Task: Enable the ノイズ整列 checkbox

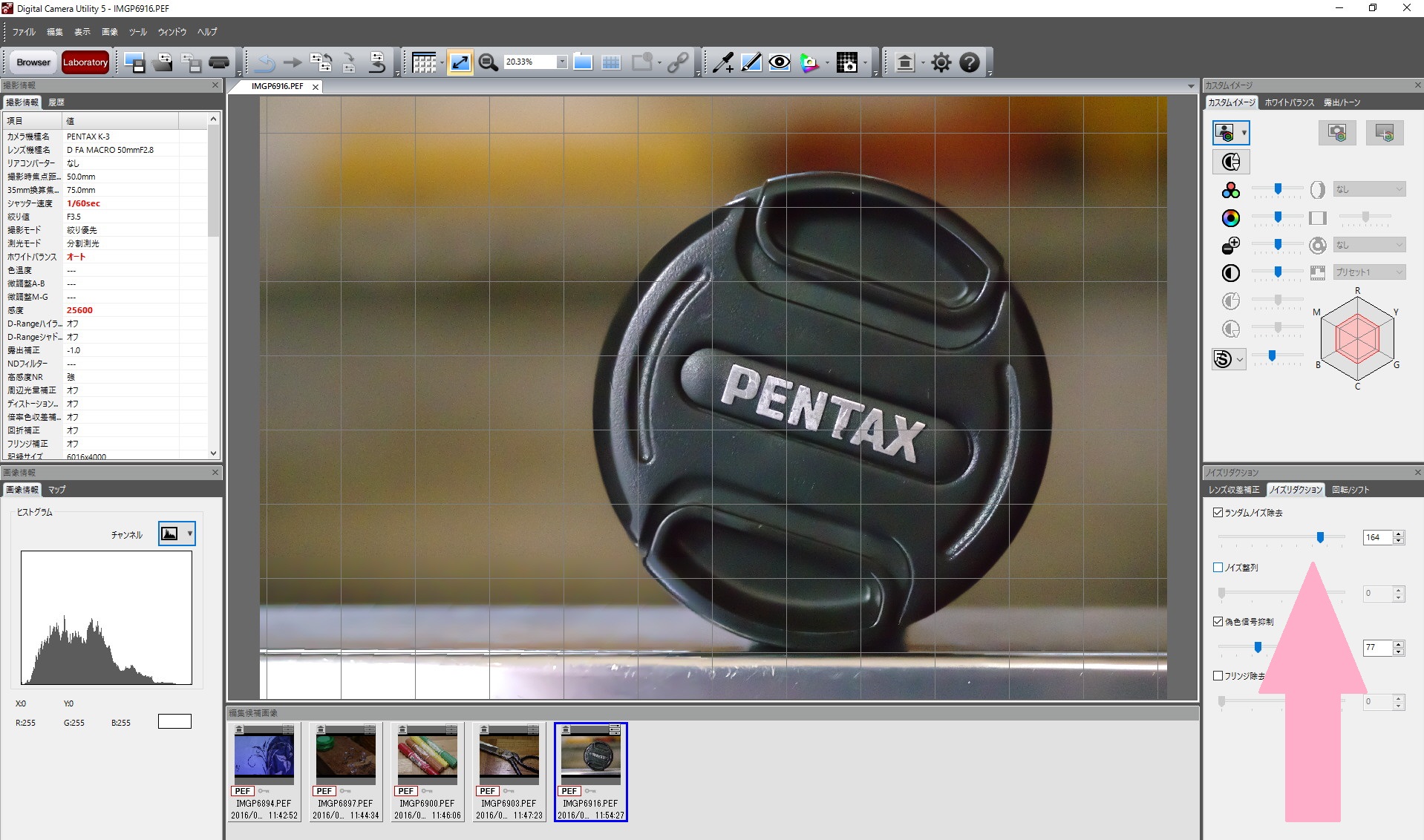Action: coord(1218,568)
